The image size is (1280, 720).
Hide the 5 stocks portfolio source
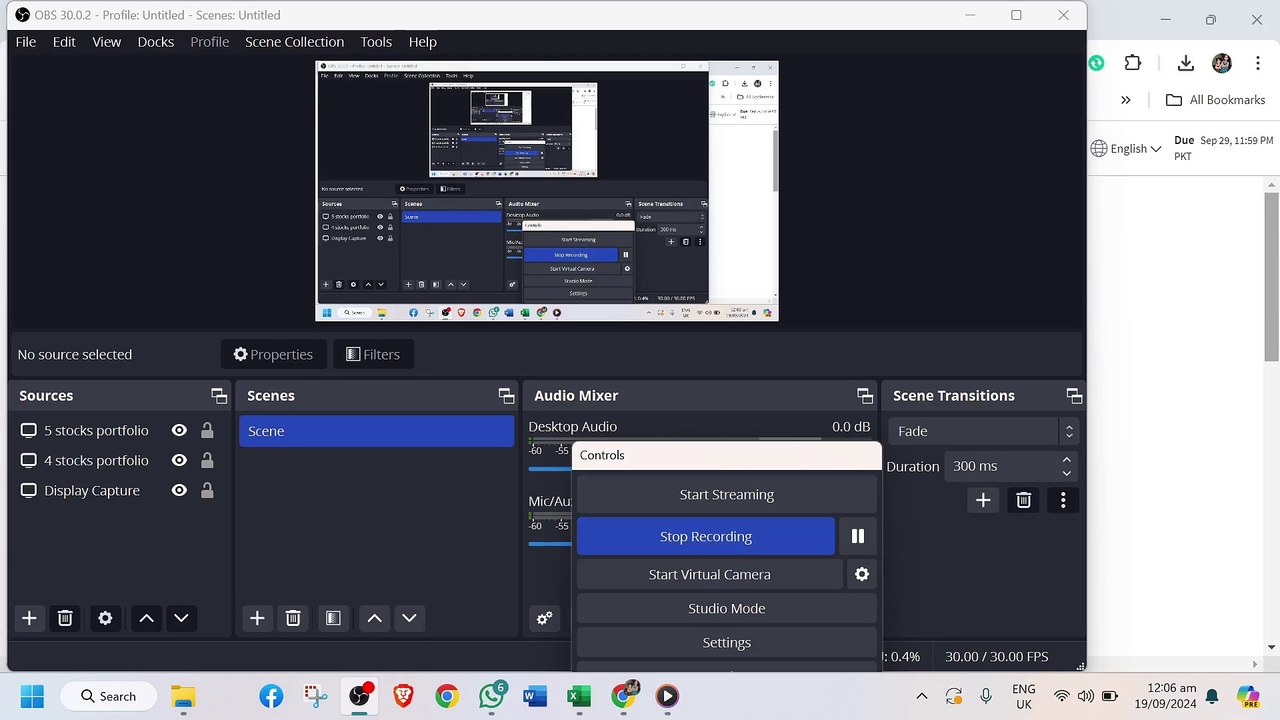(x=179, y=431)
